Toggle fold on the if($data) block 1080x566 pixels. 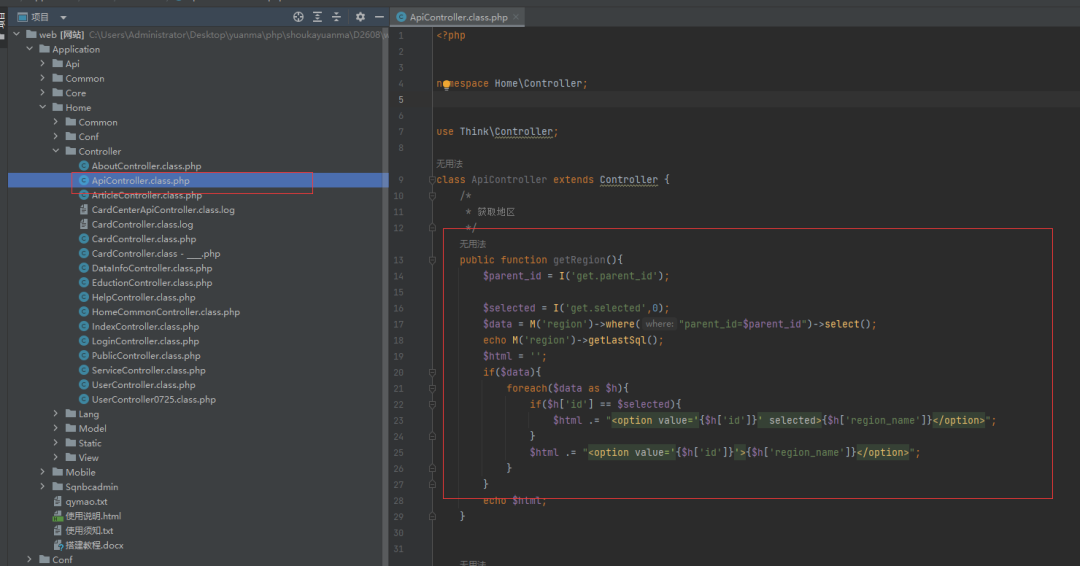coord(431,372)
